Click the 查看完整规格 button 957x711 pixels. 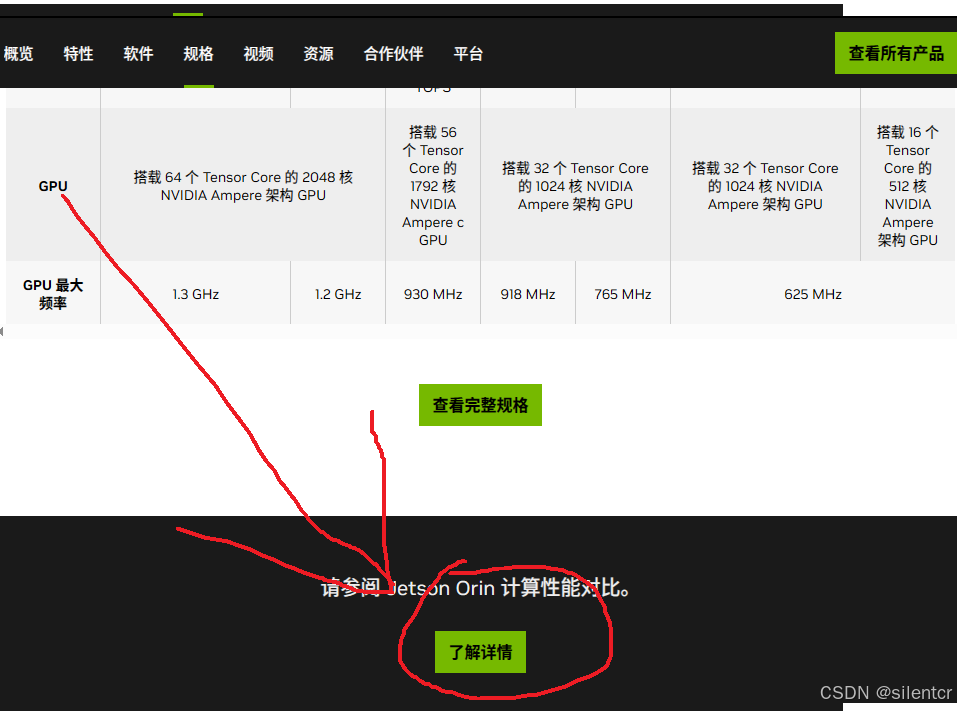tap(480, 405)
